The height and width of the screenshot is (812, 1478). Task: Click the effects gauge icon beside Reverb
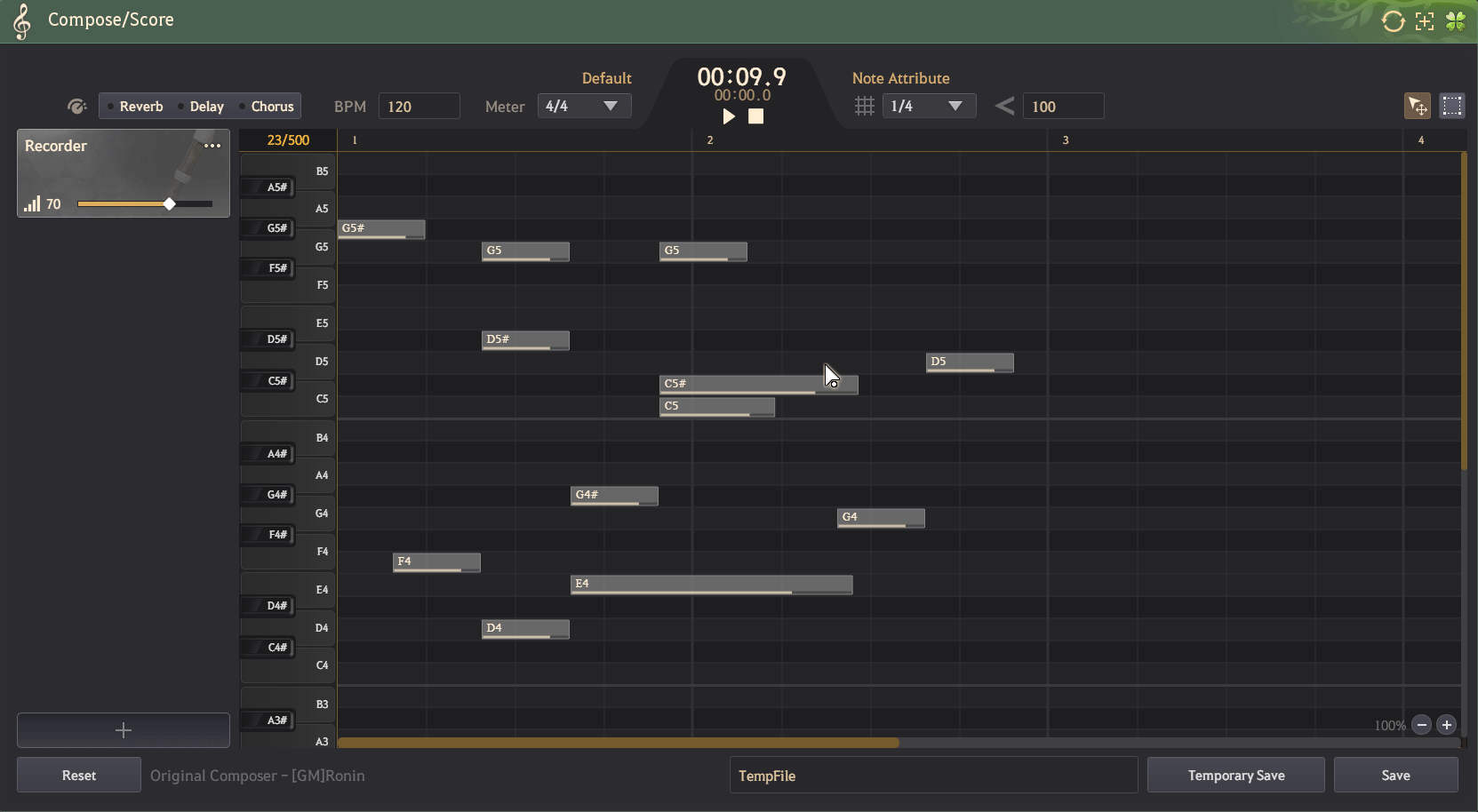point(77,107)
